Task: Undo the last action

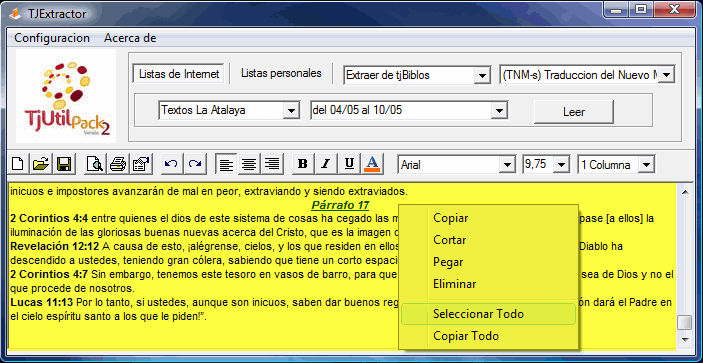Action: click(x=171, y=164)
